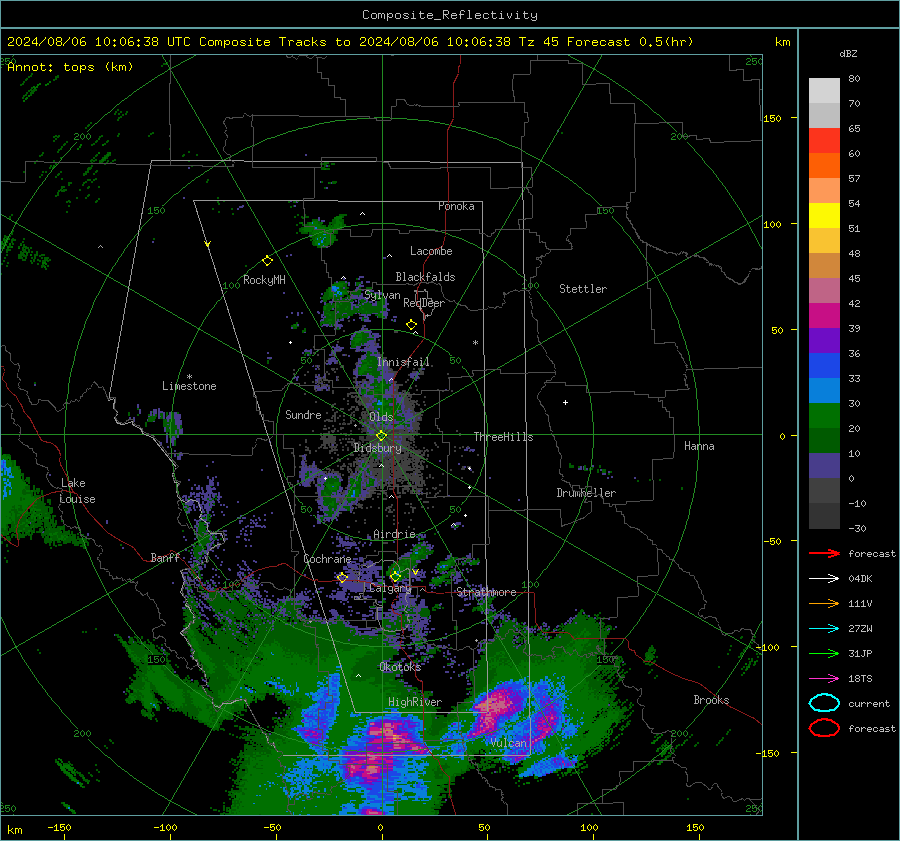This screenshot has height=841, width=900.
Task: Click the UTC Composite Tracks timestamp header
Action: tap(350, 42)
